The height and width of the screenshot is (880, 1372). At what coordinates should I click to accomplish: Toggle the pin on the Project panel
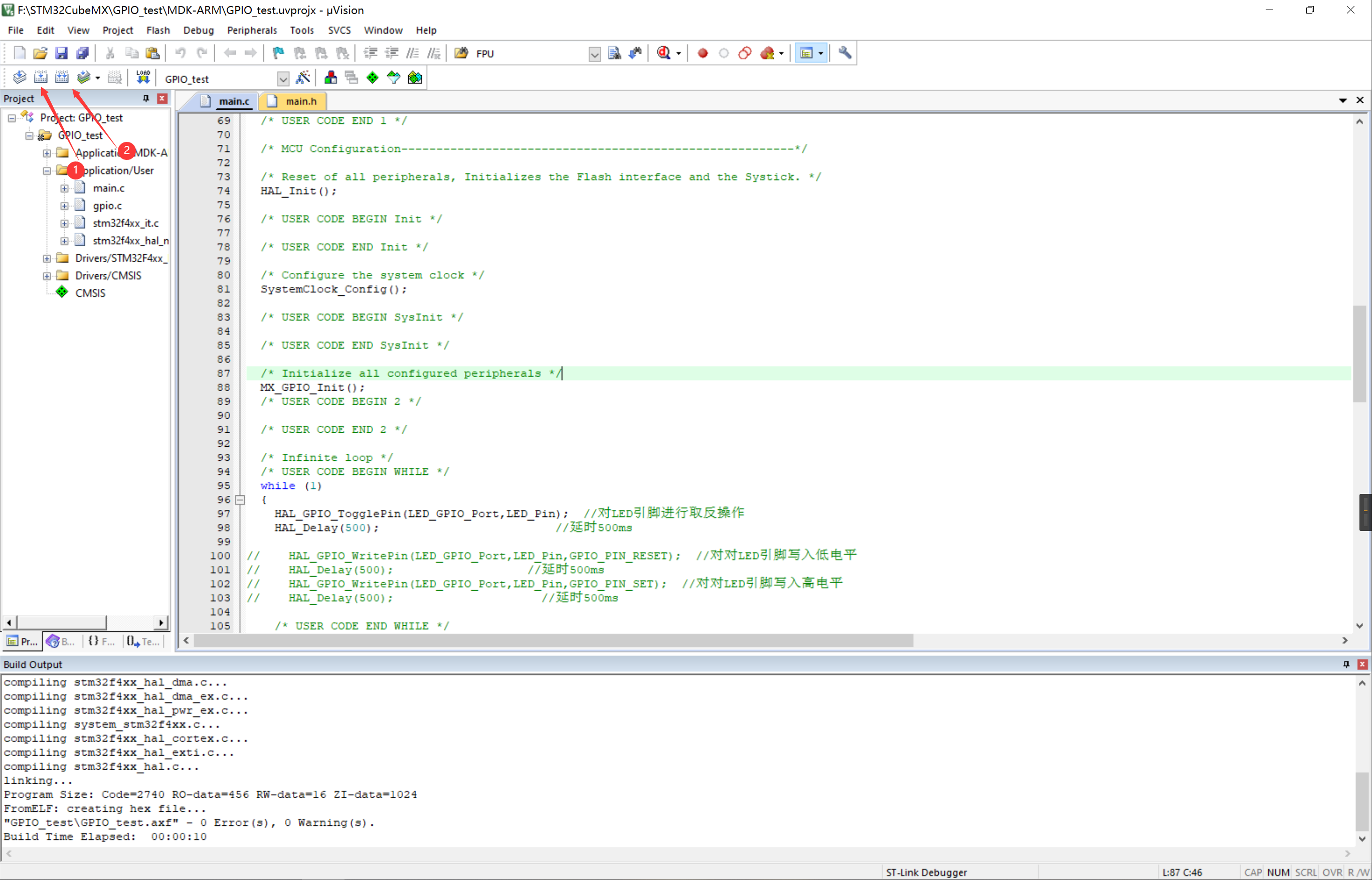pos(146,98)
